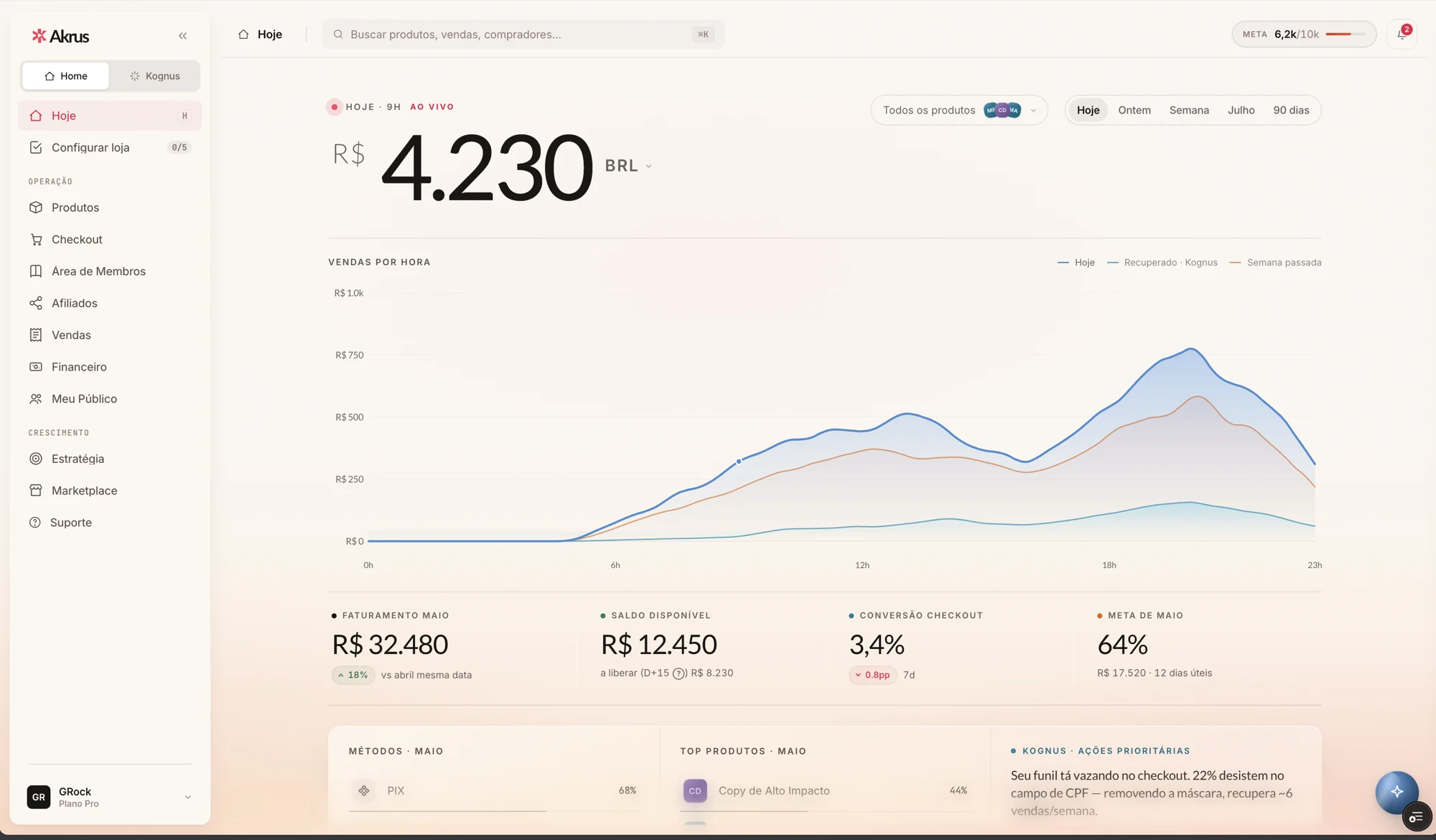Image resolution: width=1436 pixels, height=840 pixels.
Task: Click the META progress bar
Action: coord(1346,34)
